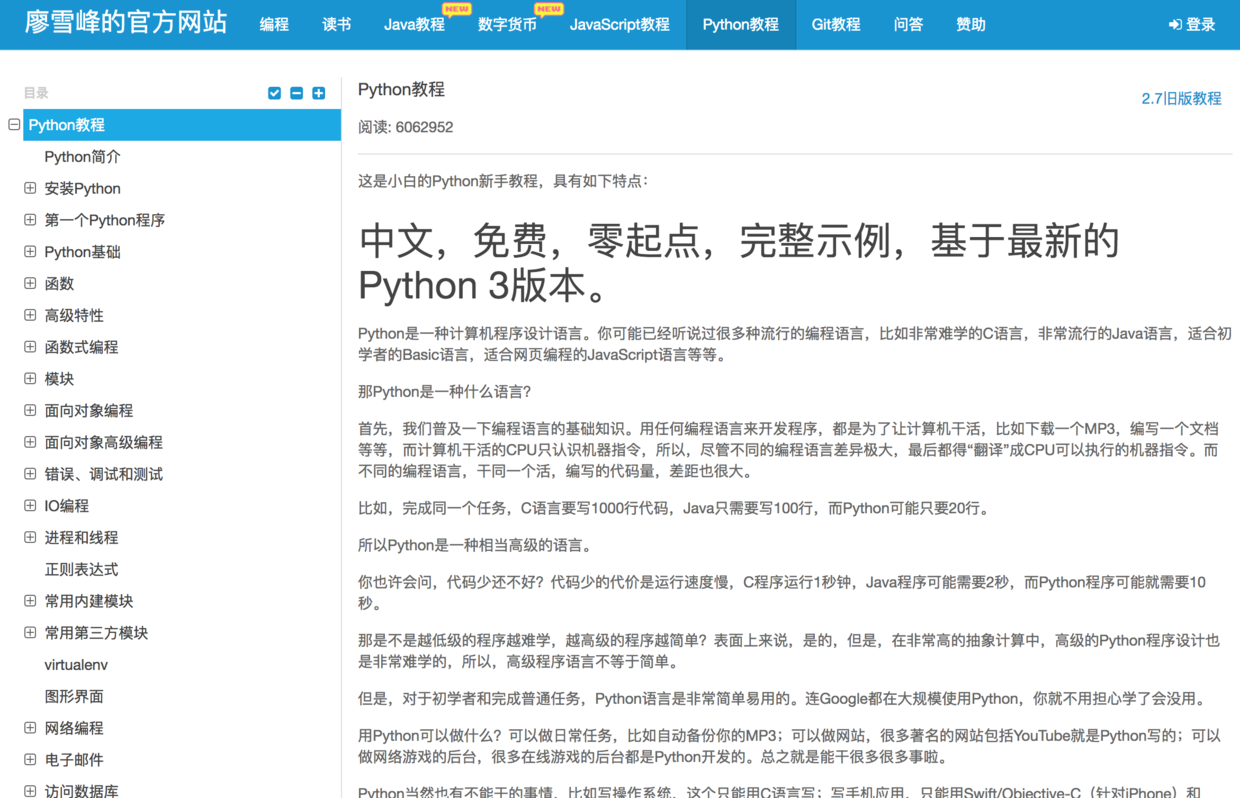Open the 2.7旧版教程 link

(1181, 98)
